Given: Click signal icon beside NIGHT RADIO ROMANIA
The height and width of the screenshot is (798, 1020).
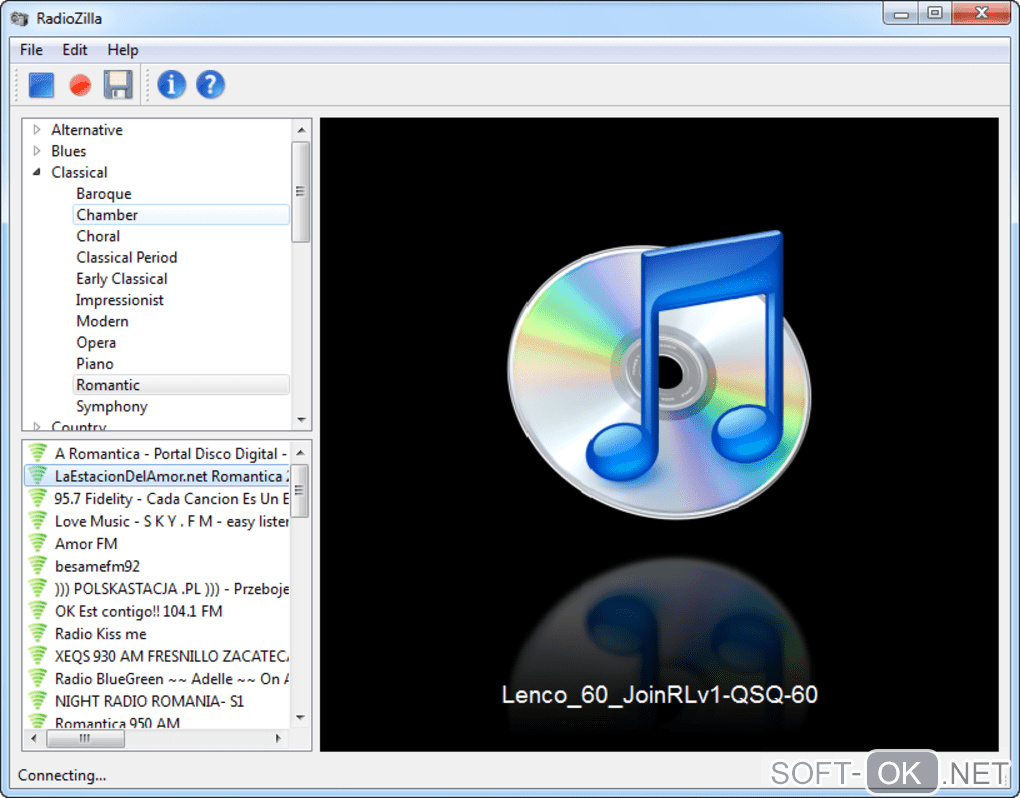Looking at the screenshot, I should (x=38, y=700).
